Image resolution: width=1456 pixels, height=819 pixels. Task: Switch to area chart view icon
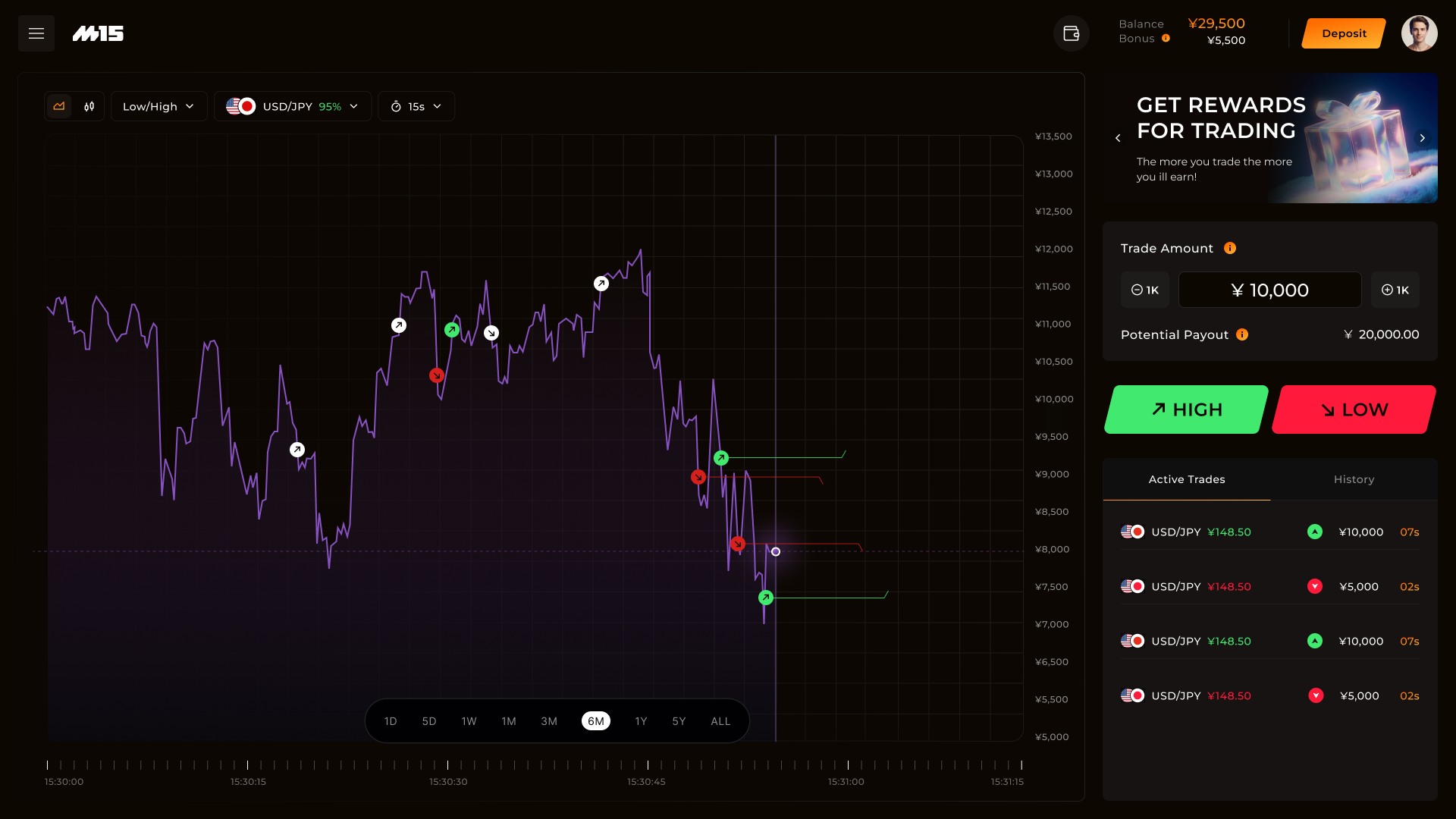(x=59, y=106)
